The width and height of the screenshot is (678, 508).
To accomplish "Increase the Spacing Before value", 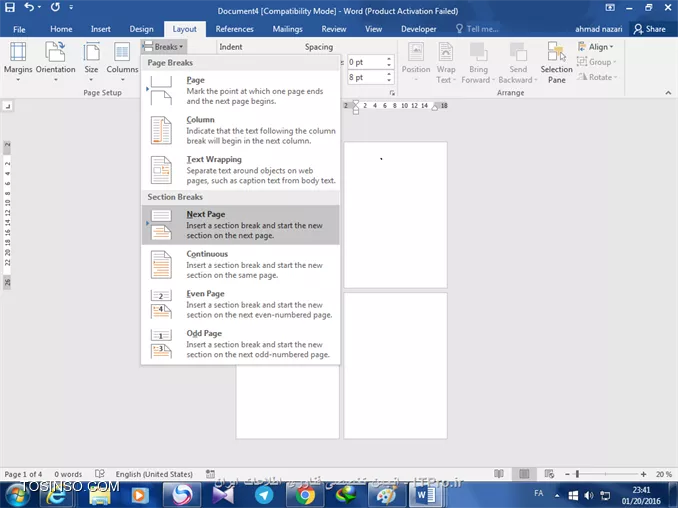I will (389, 59).
